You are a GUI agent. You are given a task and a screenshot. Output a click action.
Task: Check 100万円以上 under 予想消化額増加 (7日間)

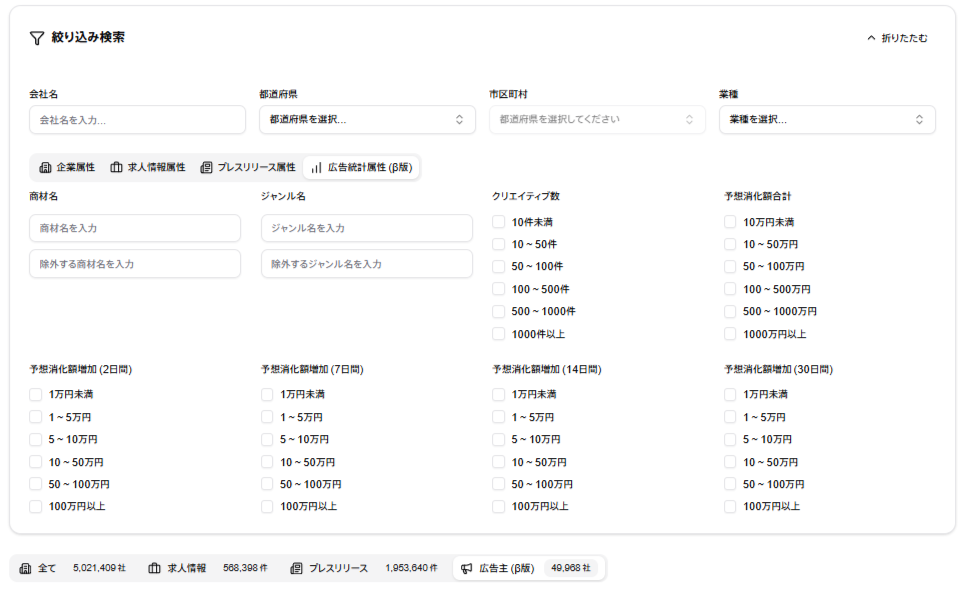click(x=267, y=507)
